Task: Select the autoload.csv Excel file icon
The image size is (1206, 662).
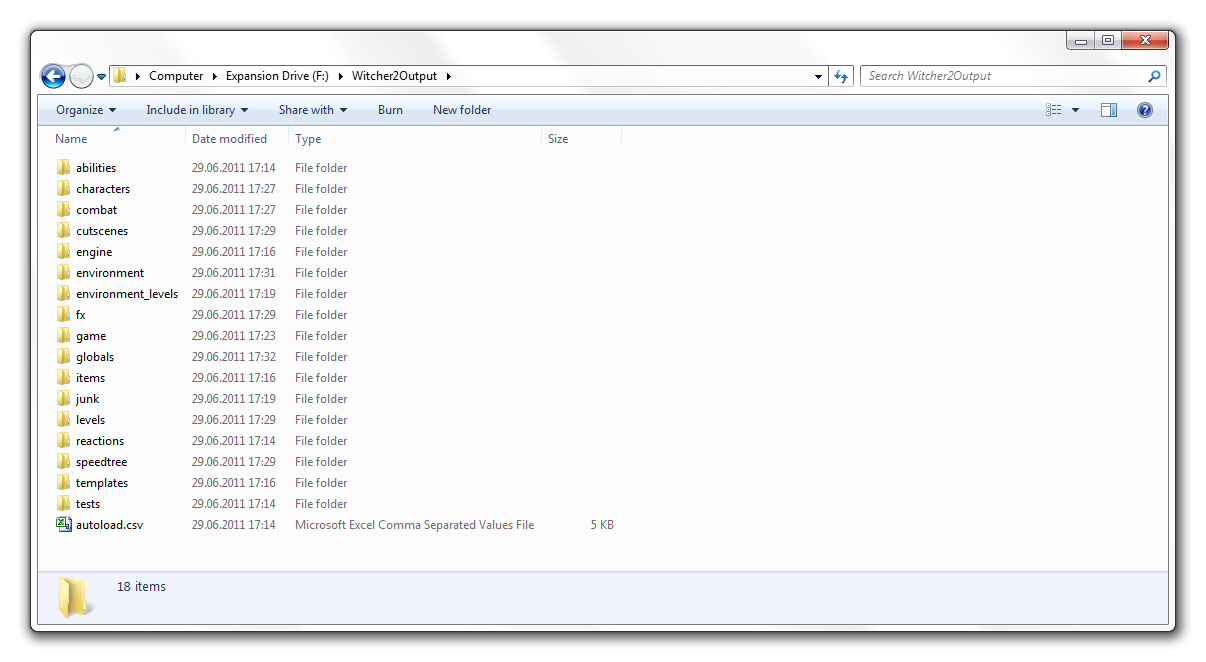Action: pyautogui.click(x=64, y=524)
